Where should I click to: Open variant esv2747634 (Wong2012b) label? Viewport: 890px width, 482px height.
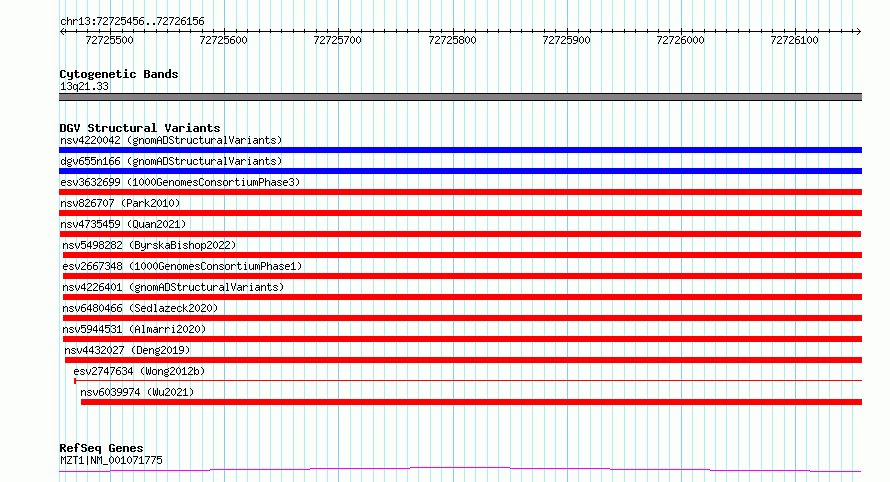tap(139, 371)
